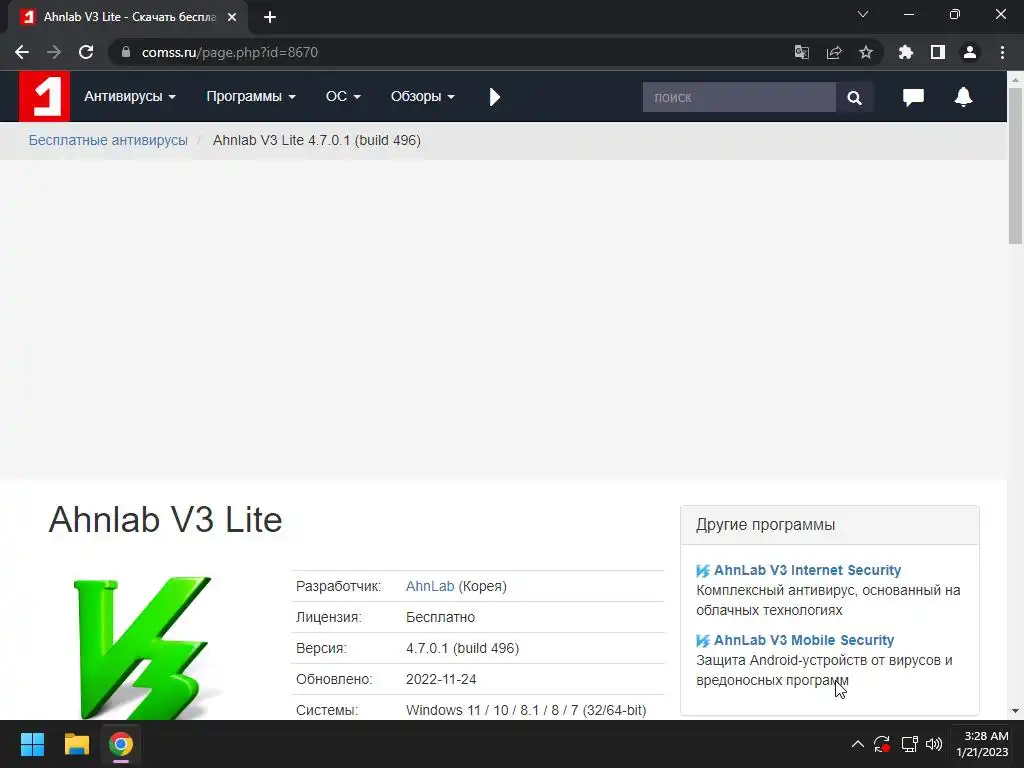Click the Разработчик: table label
The width and height of the screenshot is (1024, 768).
(338, 586)
